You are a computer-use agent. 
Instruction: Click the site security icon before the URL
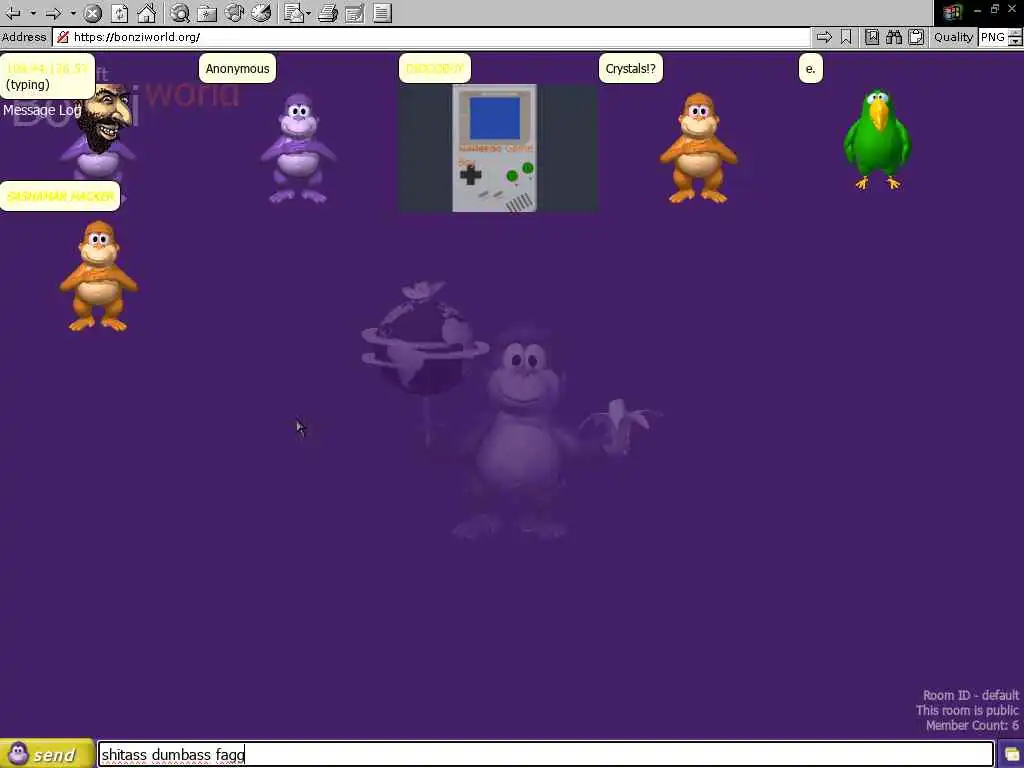[x=63, y=37]
